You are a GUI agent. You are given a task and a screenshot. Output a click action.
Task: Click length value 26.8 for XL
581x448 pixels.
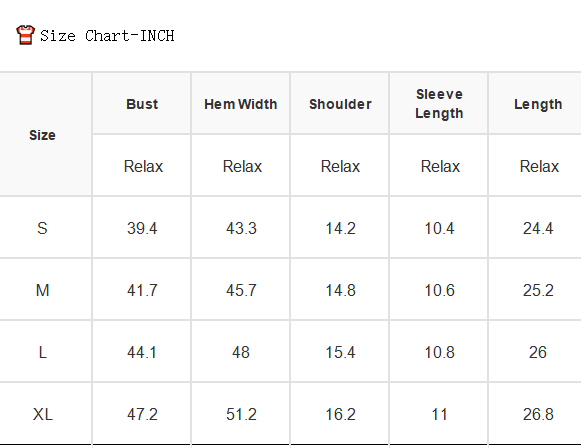click(x=538, y=414)
